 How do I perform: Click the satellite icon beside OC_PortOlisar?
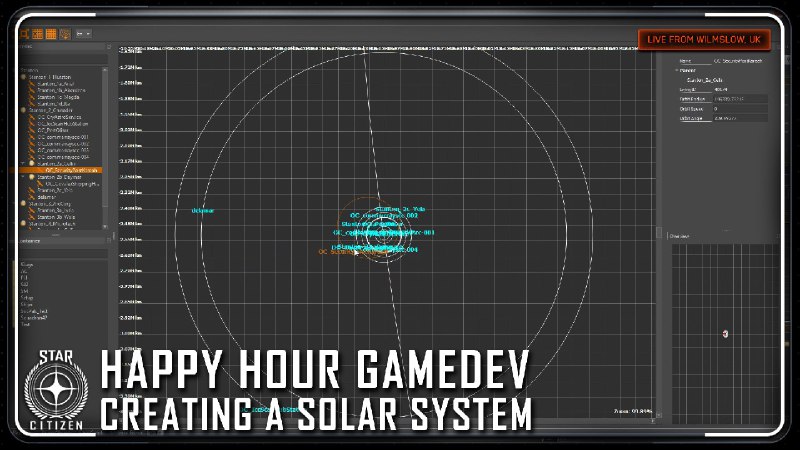(32, 130)
